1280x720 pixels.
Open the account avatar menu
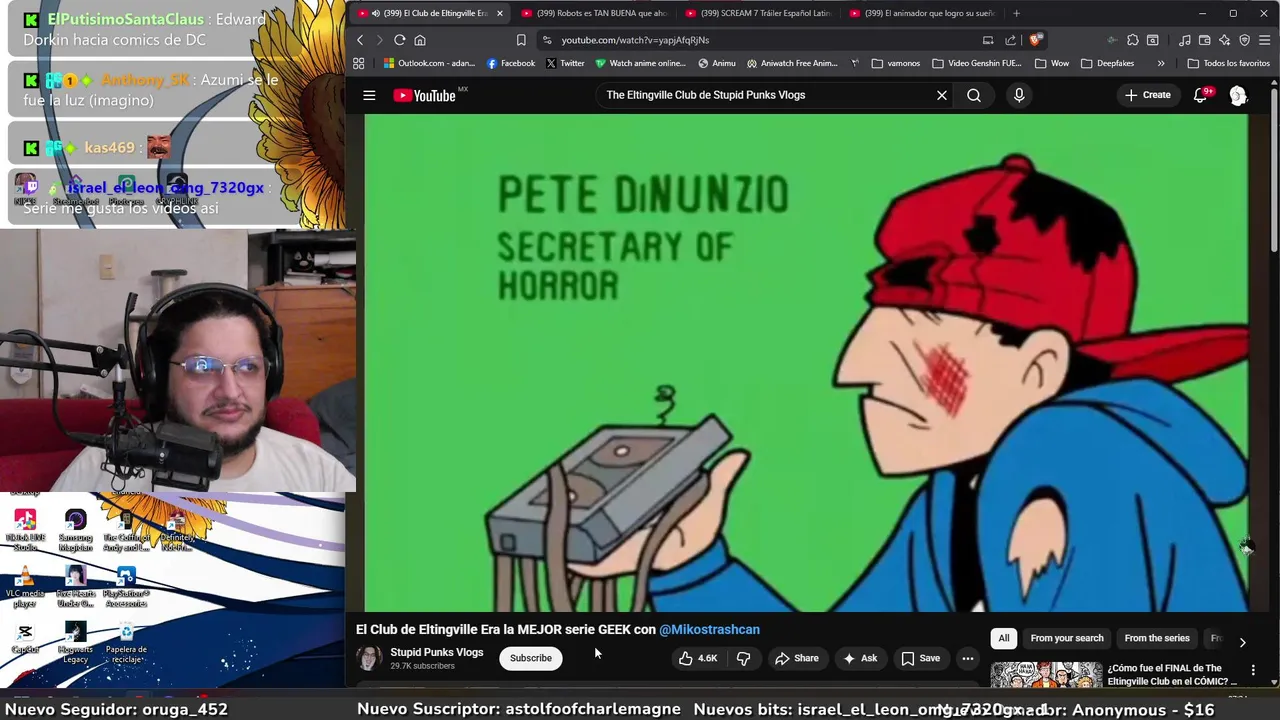pos(1238,95)
